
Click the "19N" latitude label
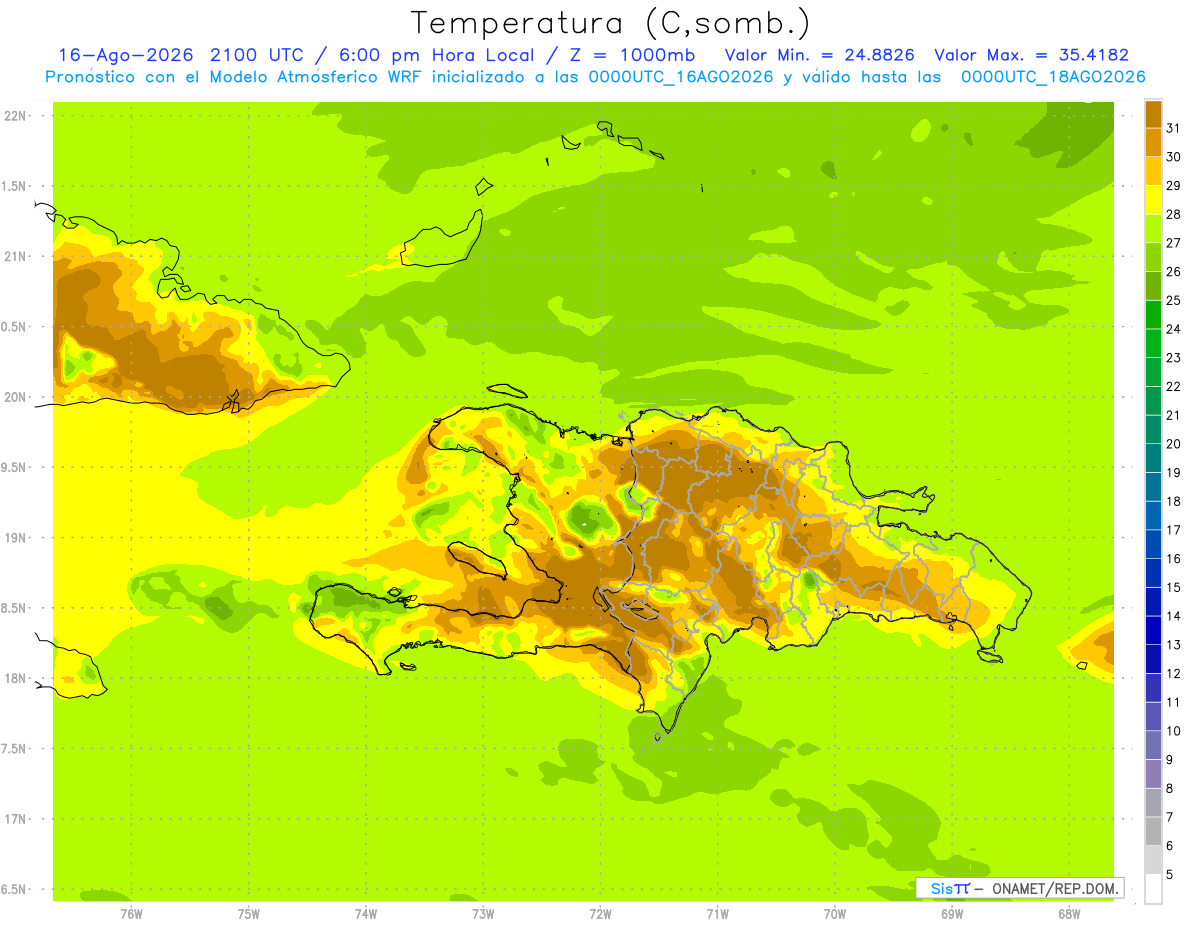(15, 538)
